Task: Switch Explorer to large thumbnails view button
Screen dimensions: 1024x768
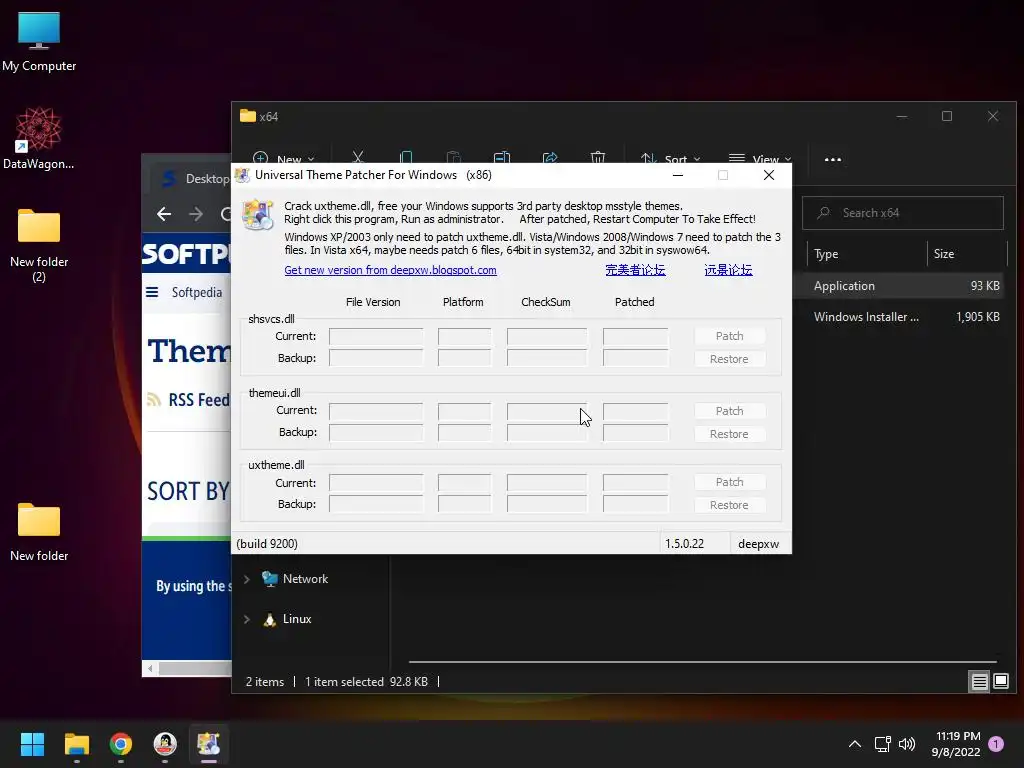Action: 1000,682
